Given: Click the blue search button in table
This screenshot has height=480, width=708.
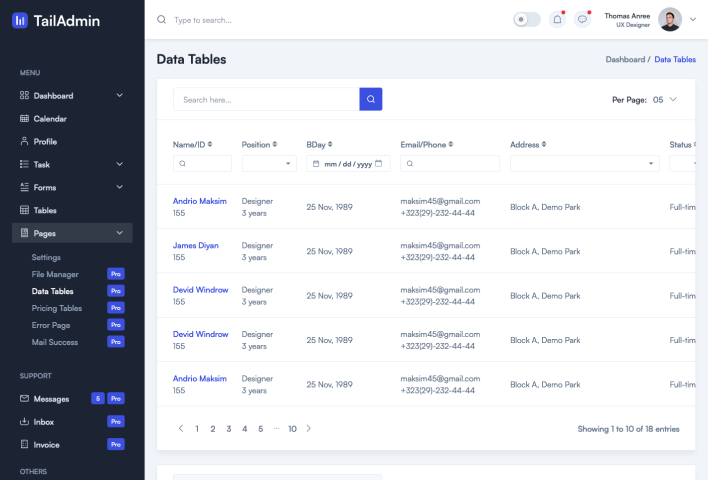Looking at the screenshot, I should pos(370,99).
